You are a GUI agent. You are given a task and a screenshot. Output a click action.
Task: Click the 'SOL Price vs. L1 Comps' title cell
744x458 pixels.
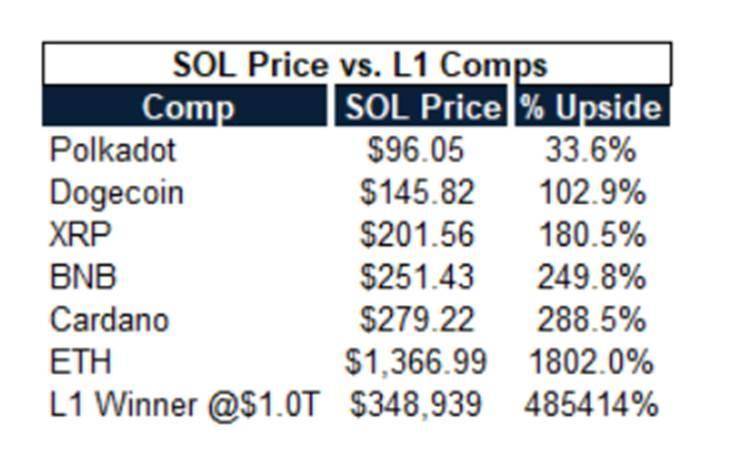pos(358,65)
